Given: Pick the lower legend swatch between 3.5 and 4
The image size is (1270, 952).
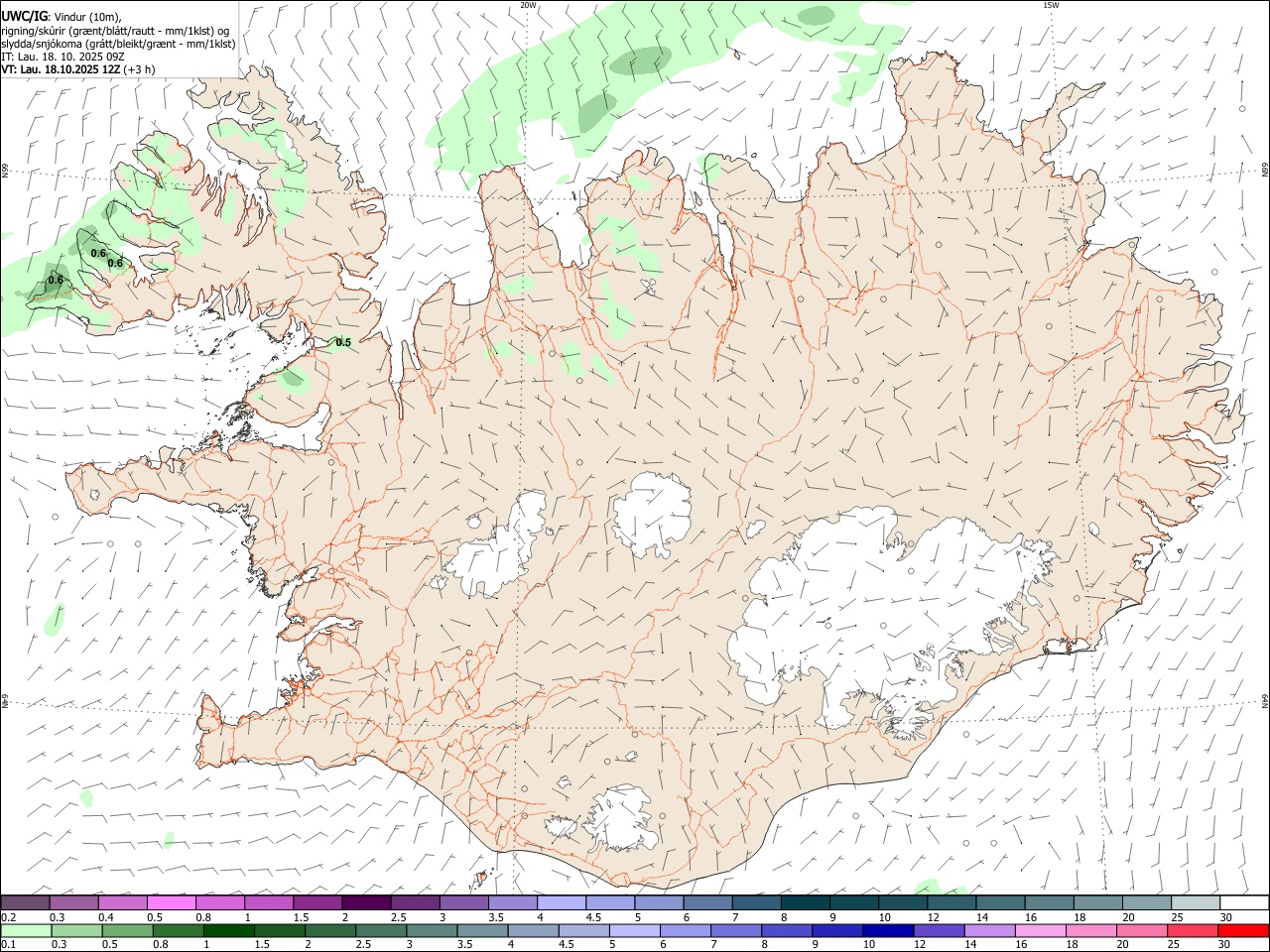Looking at the screenshot, I should pos(482,930).
